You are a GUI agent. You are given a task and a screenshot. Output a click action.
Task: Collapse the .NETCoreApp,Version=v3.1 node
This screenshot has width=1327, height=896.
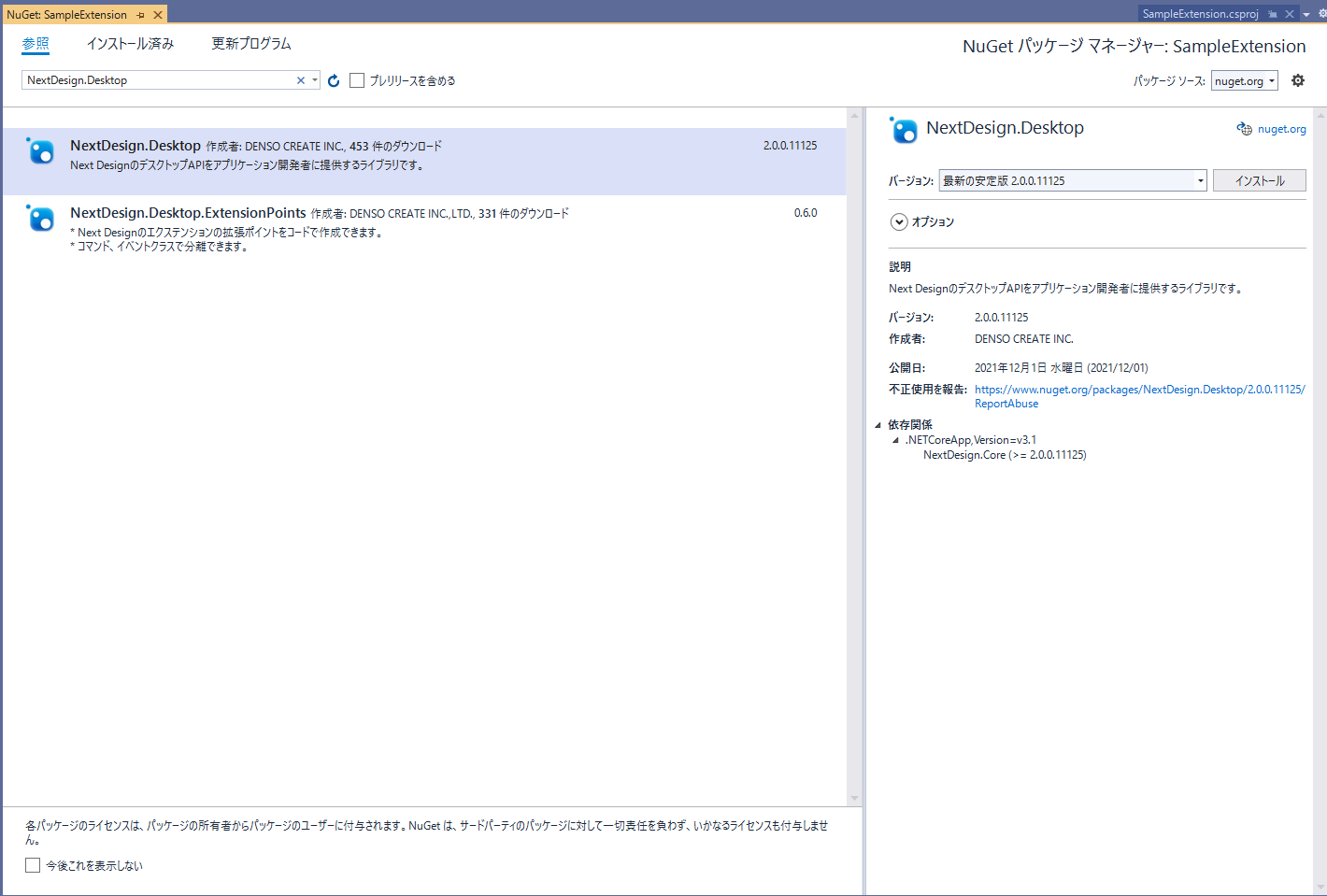tap(895, 440)
